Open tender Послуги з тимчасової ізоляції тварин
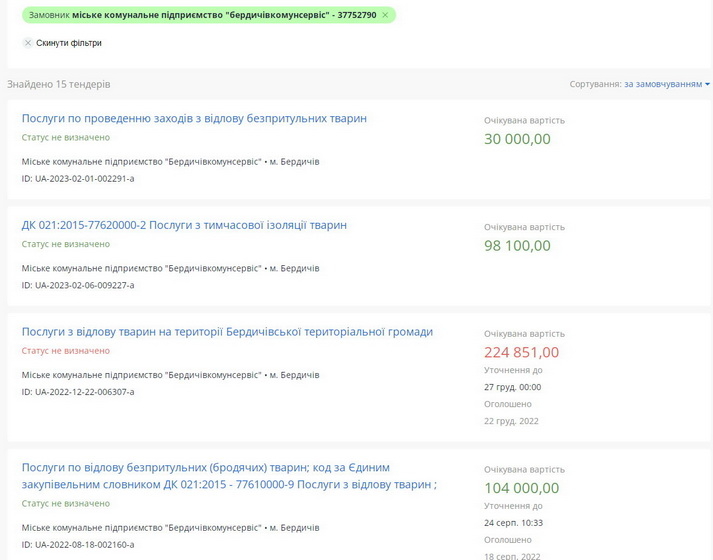 [x=184, y=225]
